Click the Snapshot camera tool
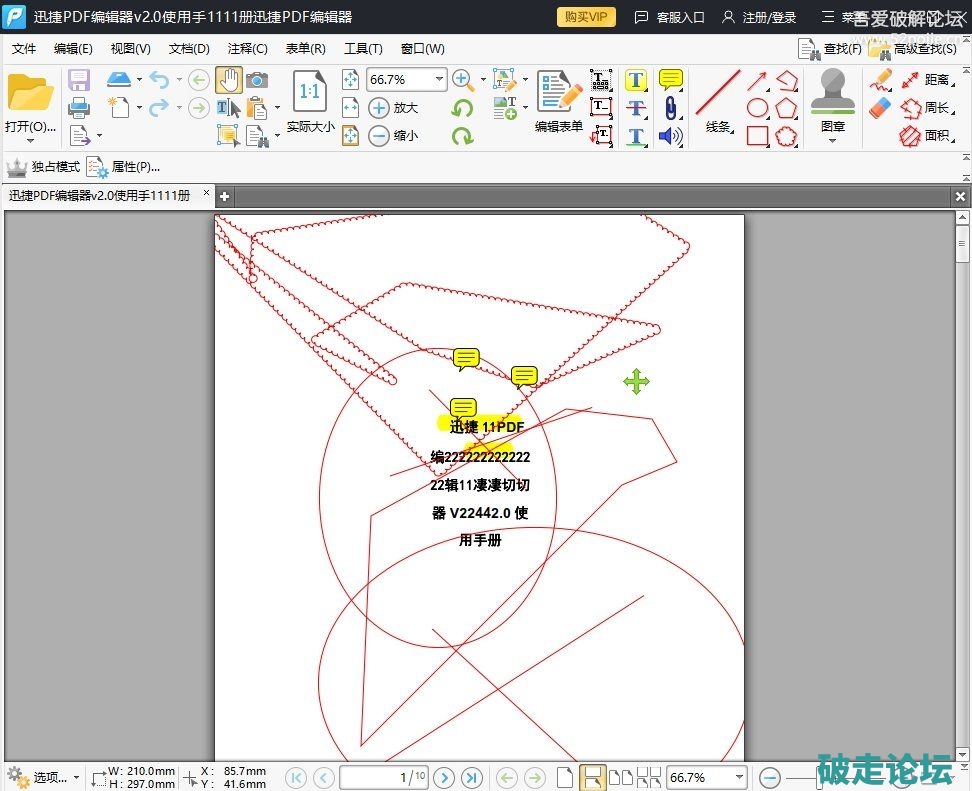The height and width of the screenshot is (791, 972). point(257,80)
